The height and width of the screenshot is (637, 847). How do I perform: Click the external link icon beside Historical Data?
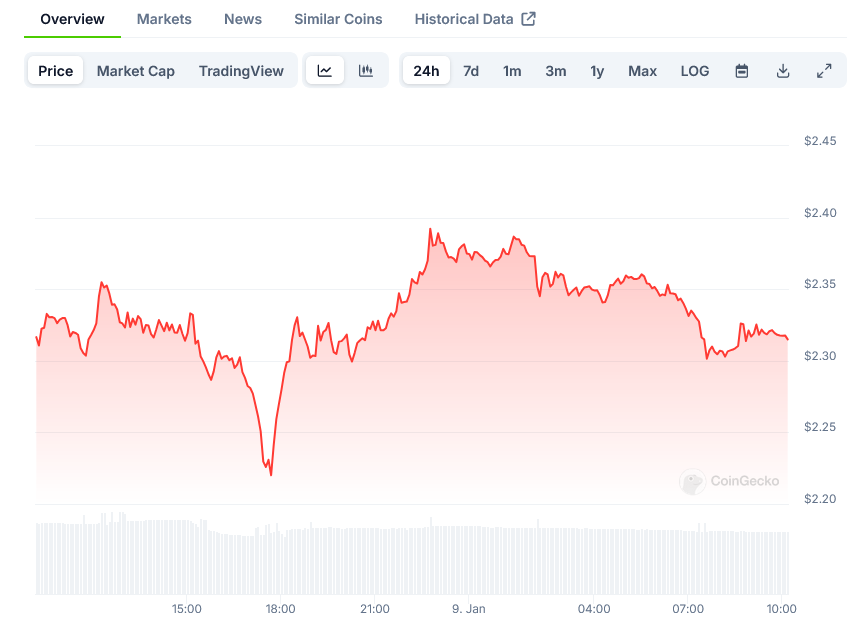coord(529,19)
